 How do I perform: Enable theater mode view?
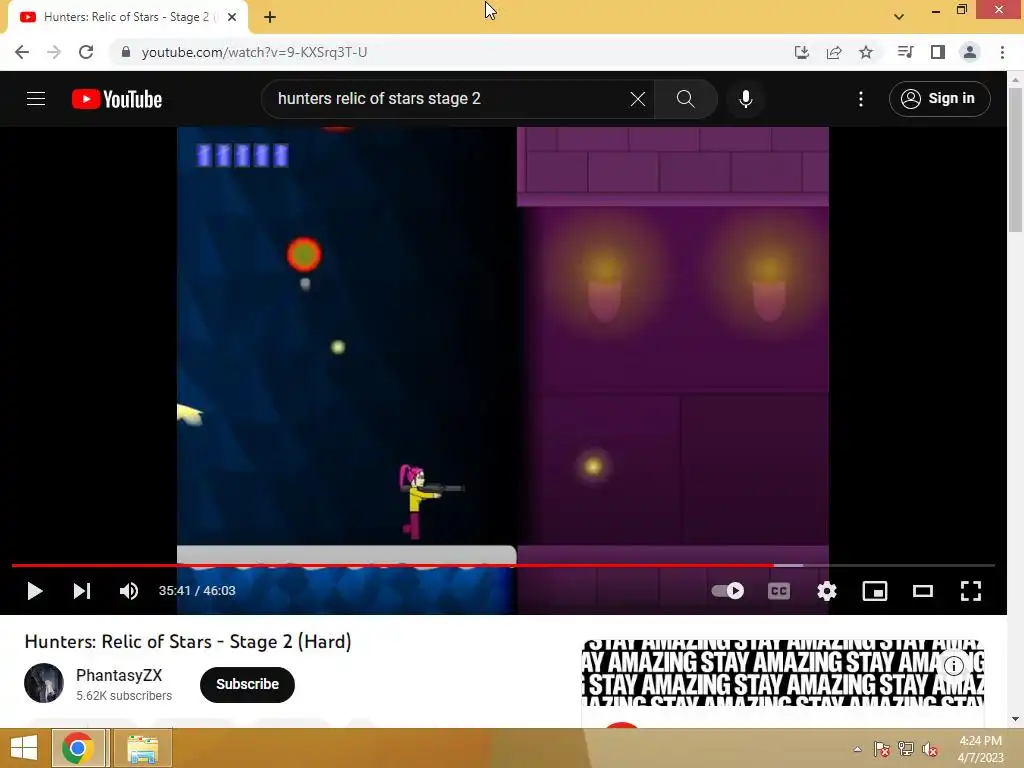coord(923,591)
